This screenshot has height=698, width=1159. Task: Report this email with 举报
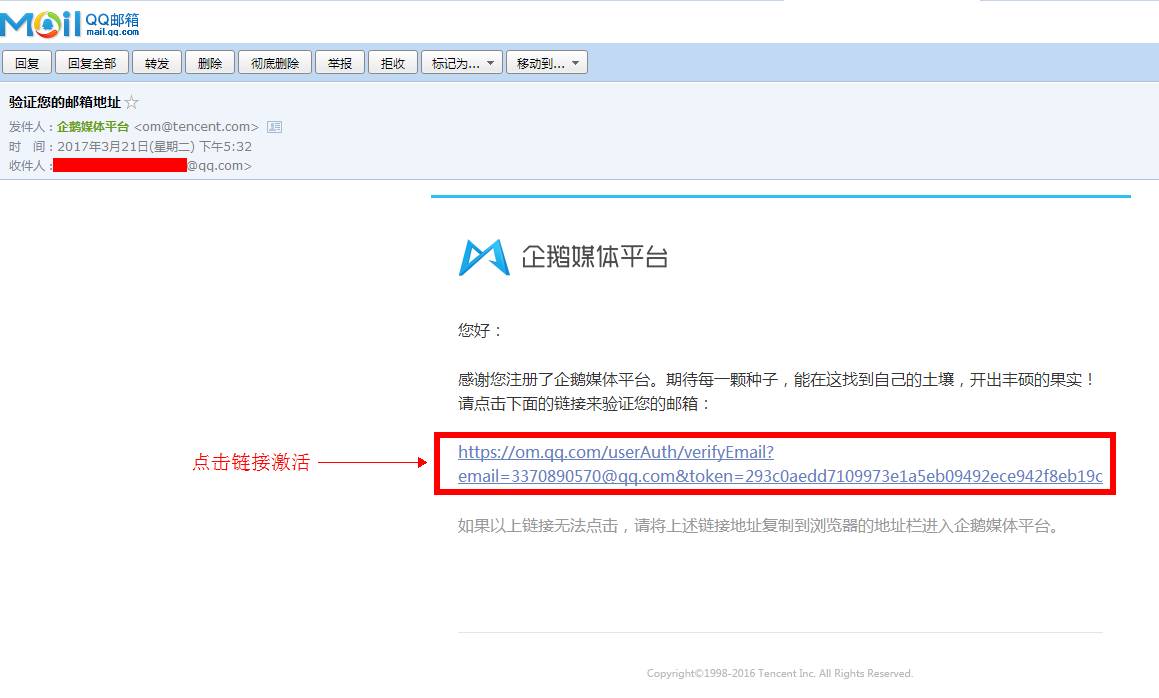[x=339, y=62]
